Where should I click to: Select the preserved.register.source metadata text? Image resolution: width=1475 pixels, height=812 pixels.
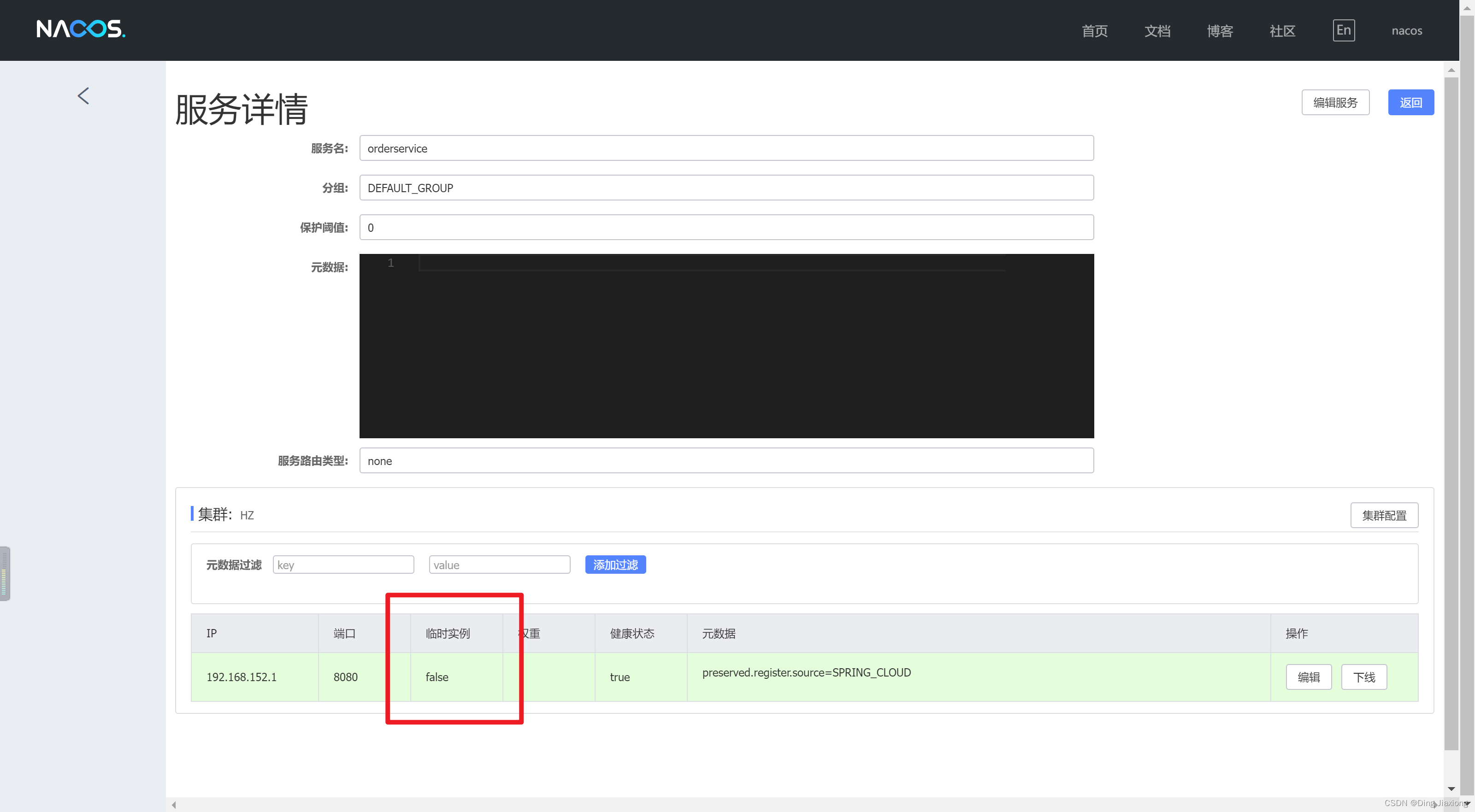806,672
